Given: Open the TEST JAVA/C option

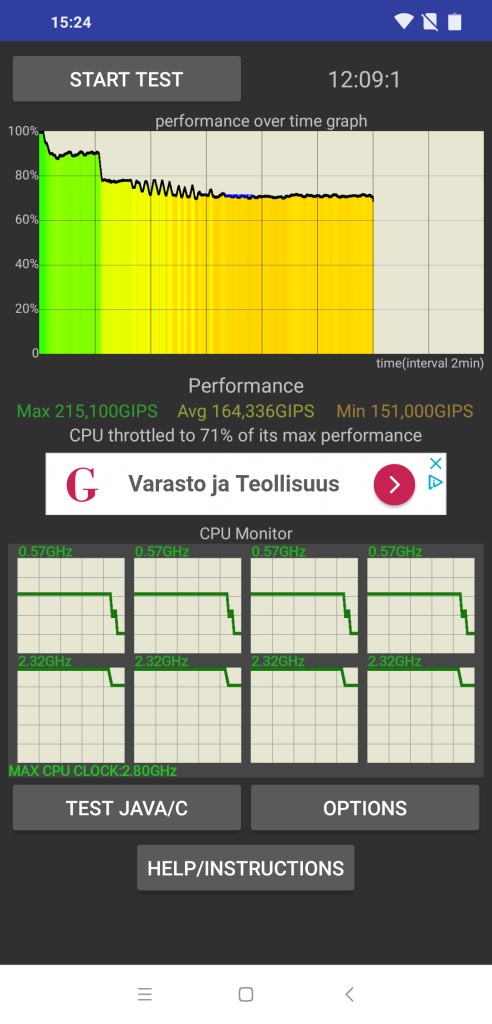Looking at the screenshot, I should (127, 808).
